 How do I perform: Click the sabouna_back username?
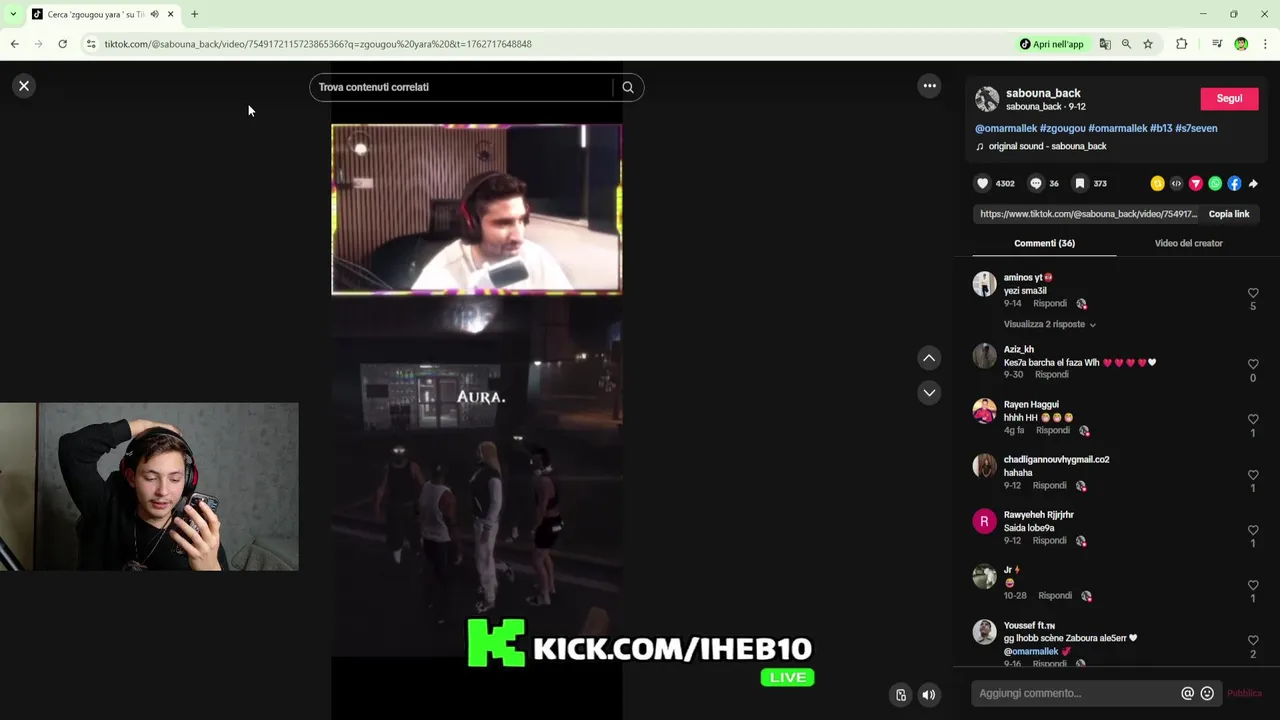click(1043, 93)
